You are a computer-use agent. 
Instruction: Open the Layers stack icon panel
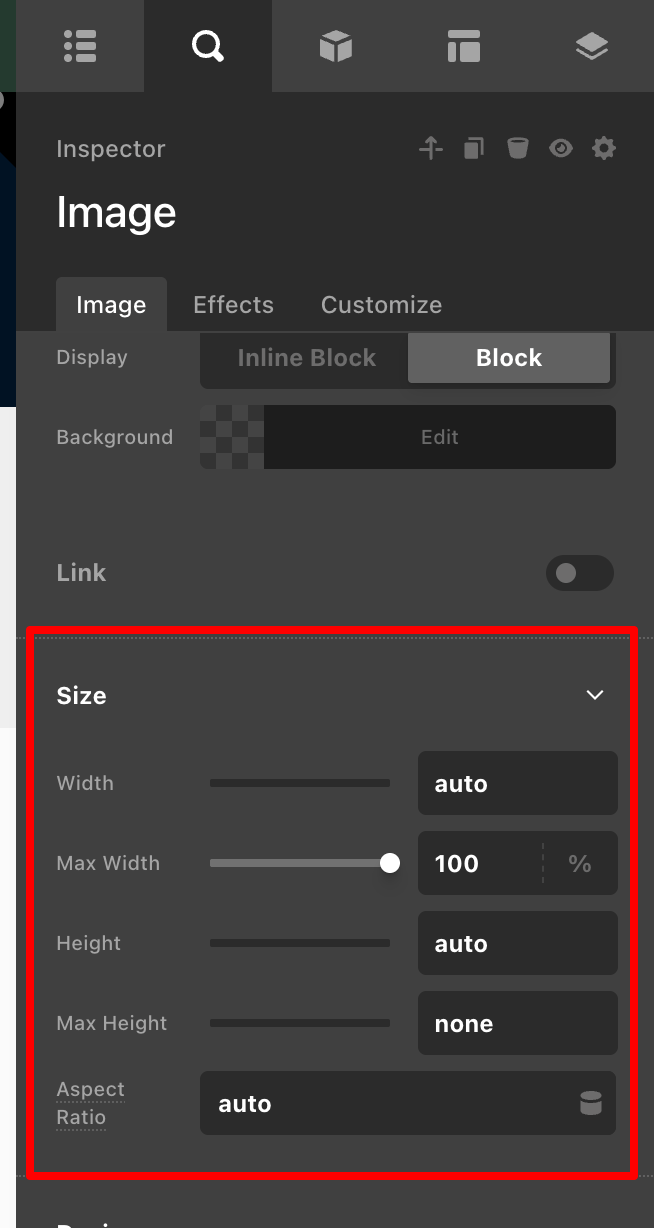(592, 46)
